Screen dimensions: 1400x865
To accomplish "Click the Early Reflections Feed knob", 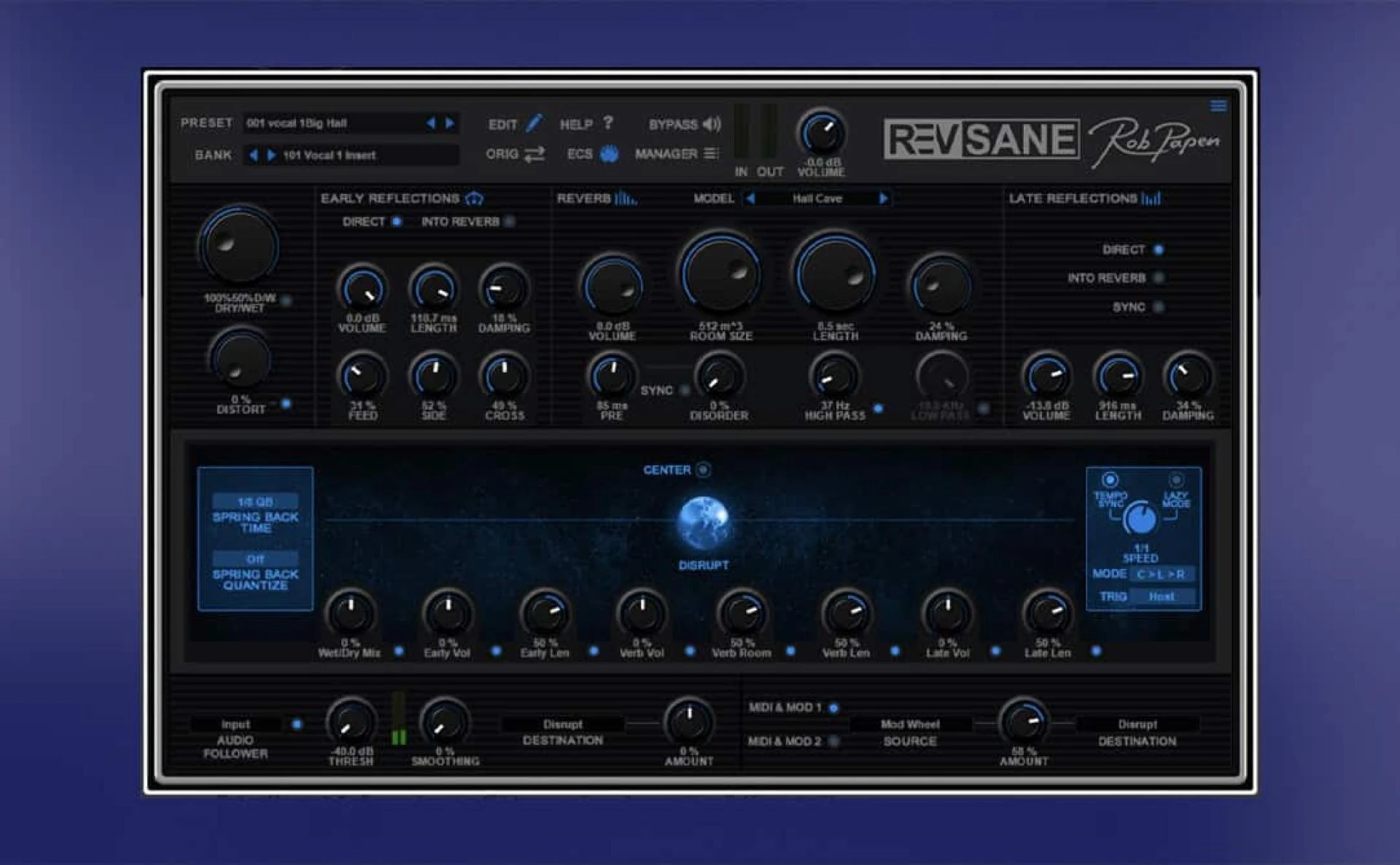I will 362,376.
